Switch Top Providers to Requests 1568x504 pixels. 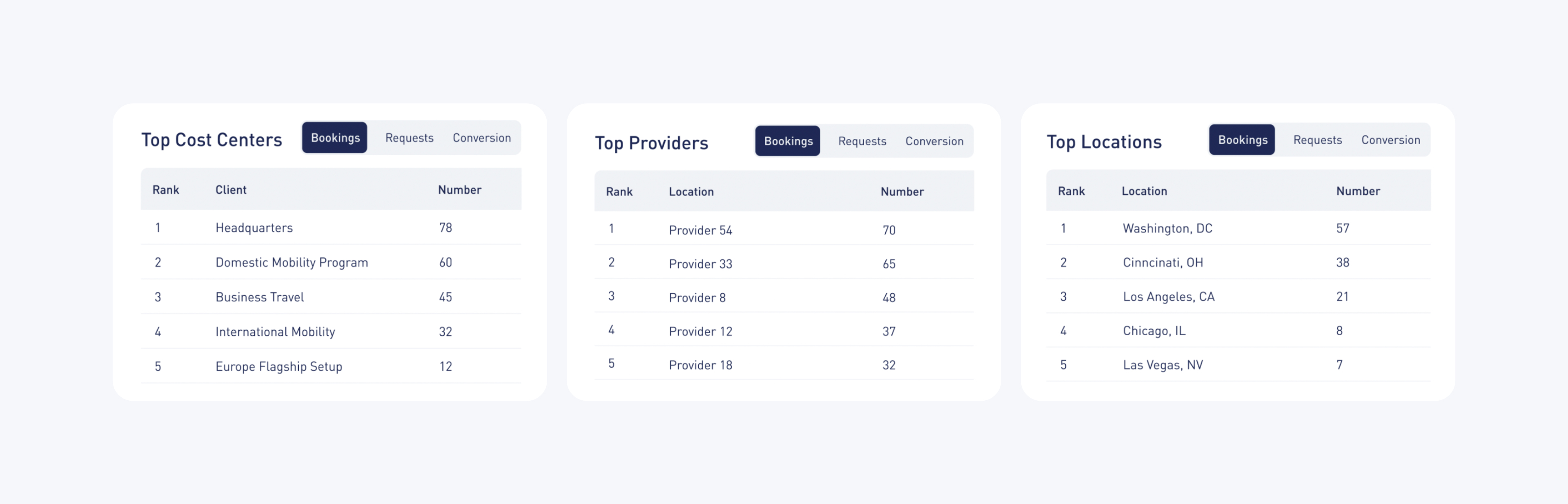tap(862, 141)
